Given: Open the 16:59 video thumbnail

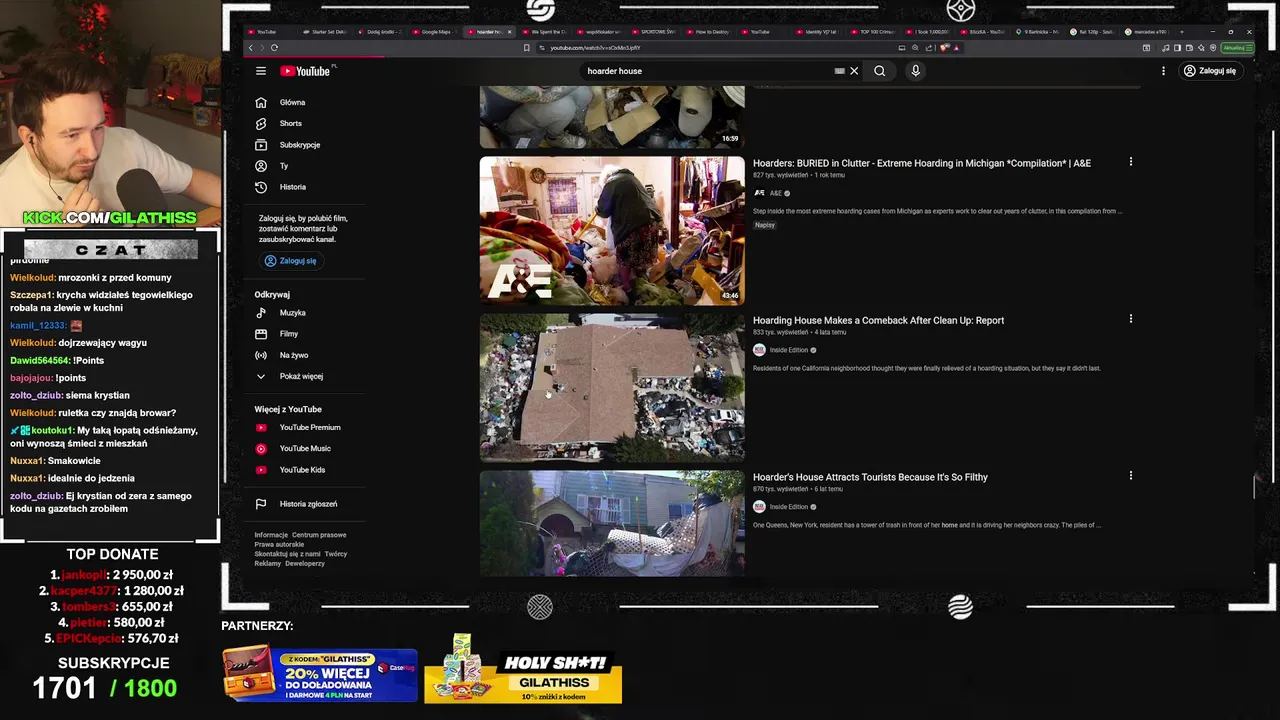Looking at the screenshot, I should pyautogui.click(x=612, y=116).
